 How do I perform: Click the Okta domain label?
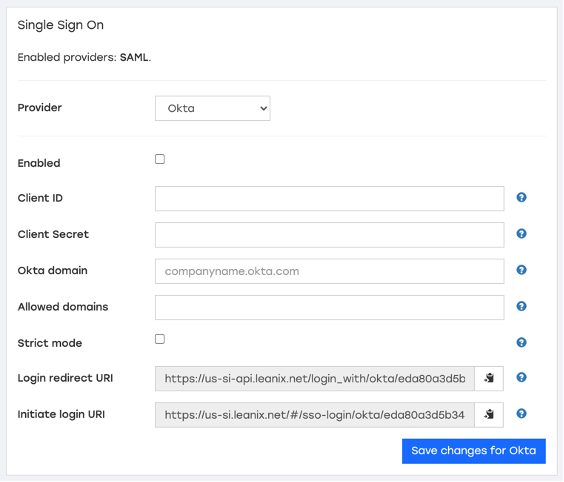tap(53, 270)
